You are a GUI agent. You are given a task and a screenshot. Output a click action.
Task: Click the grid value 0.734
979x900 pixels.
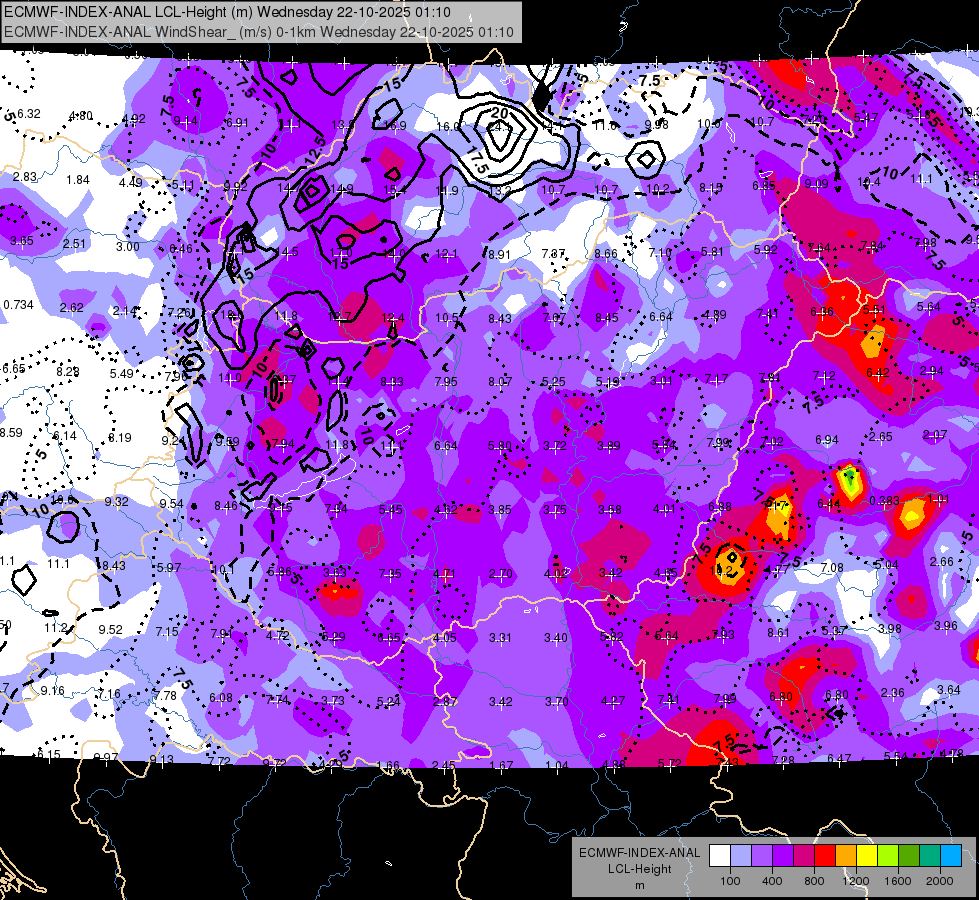click(19, 305)
